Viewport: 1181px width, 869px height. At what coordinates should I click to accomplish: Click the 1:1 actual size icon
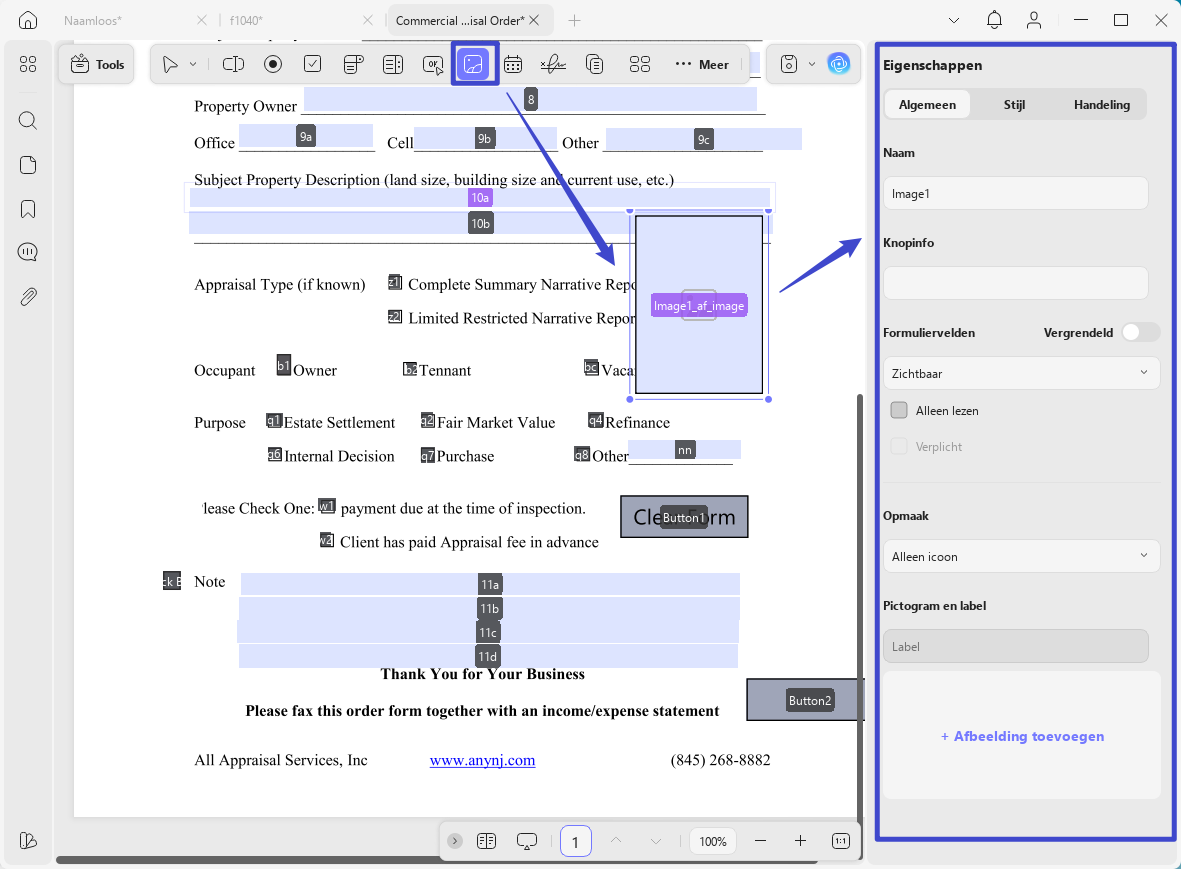click(841, 841)
